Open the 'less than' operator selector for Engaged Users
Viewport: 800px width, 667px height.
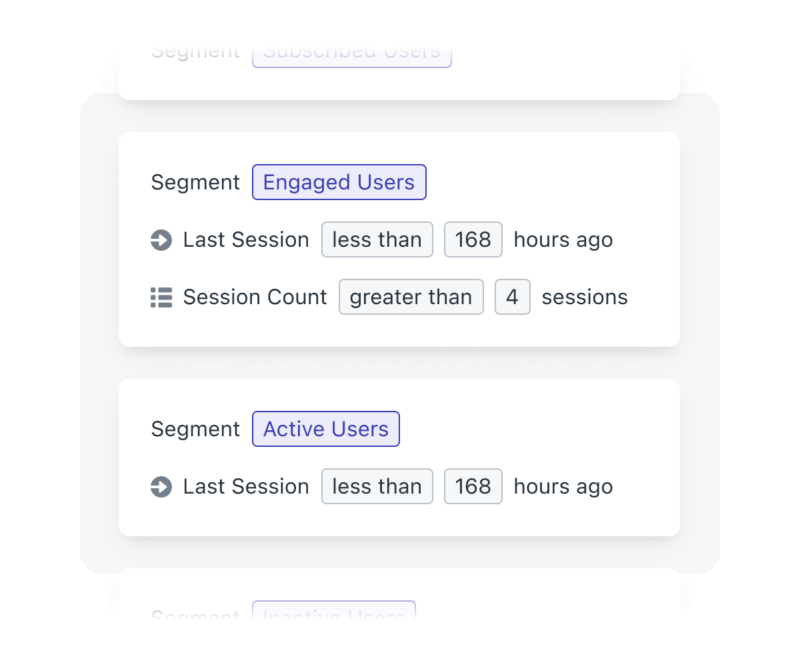click(377, 240)
